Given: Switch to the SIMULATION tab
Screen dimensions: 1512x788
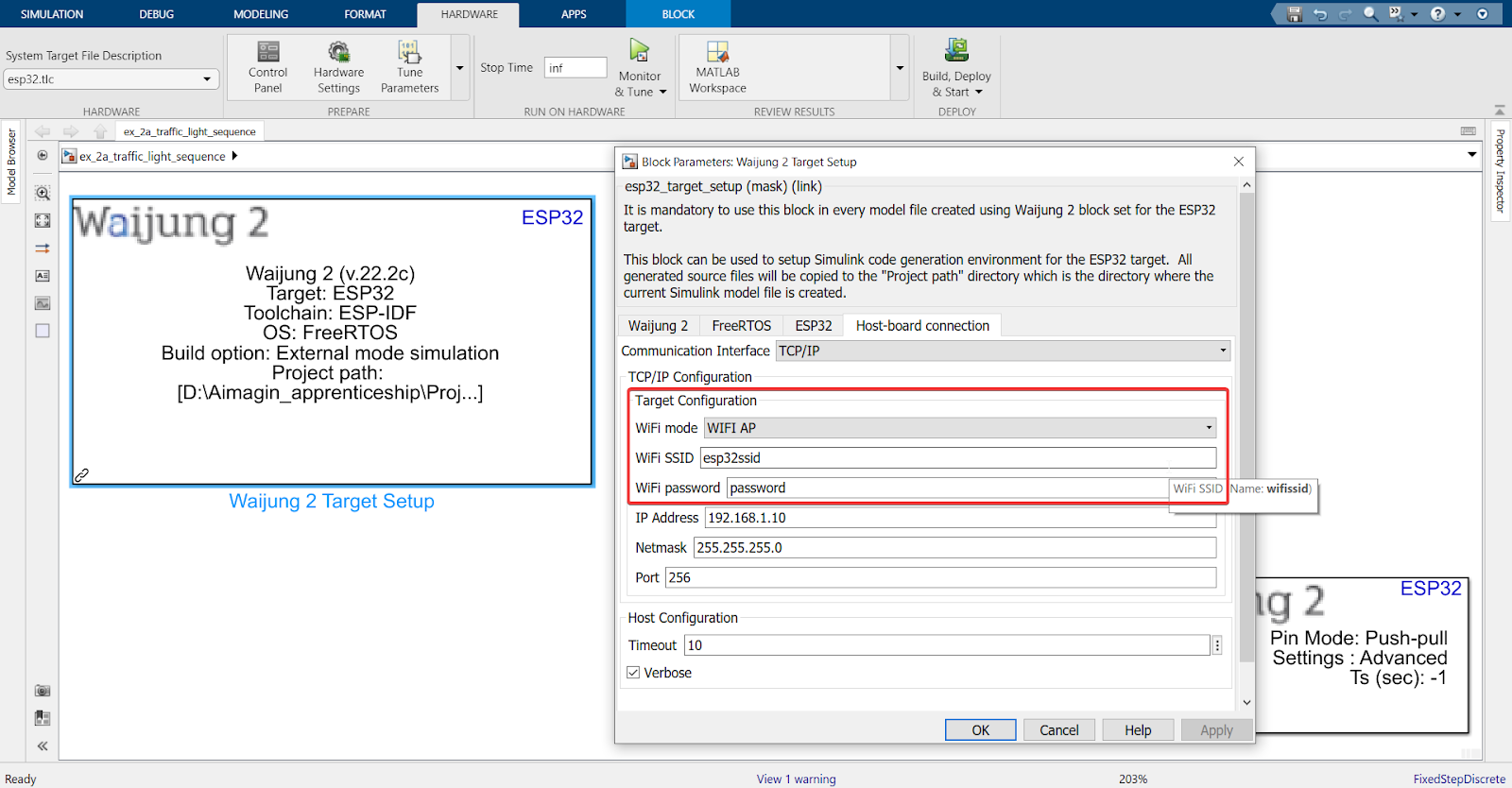Looking at the screenshot, I should (52, 14).
